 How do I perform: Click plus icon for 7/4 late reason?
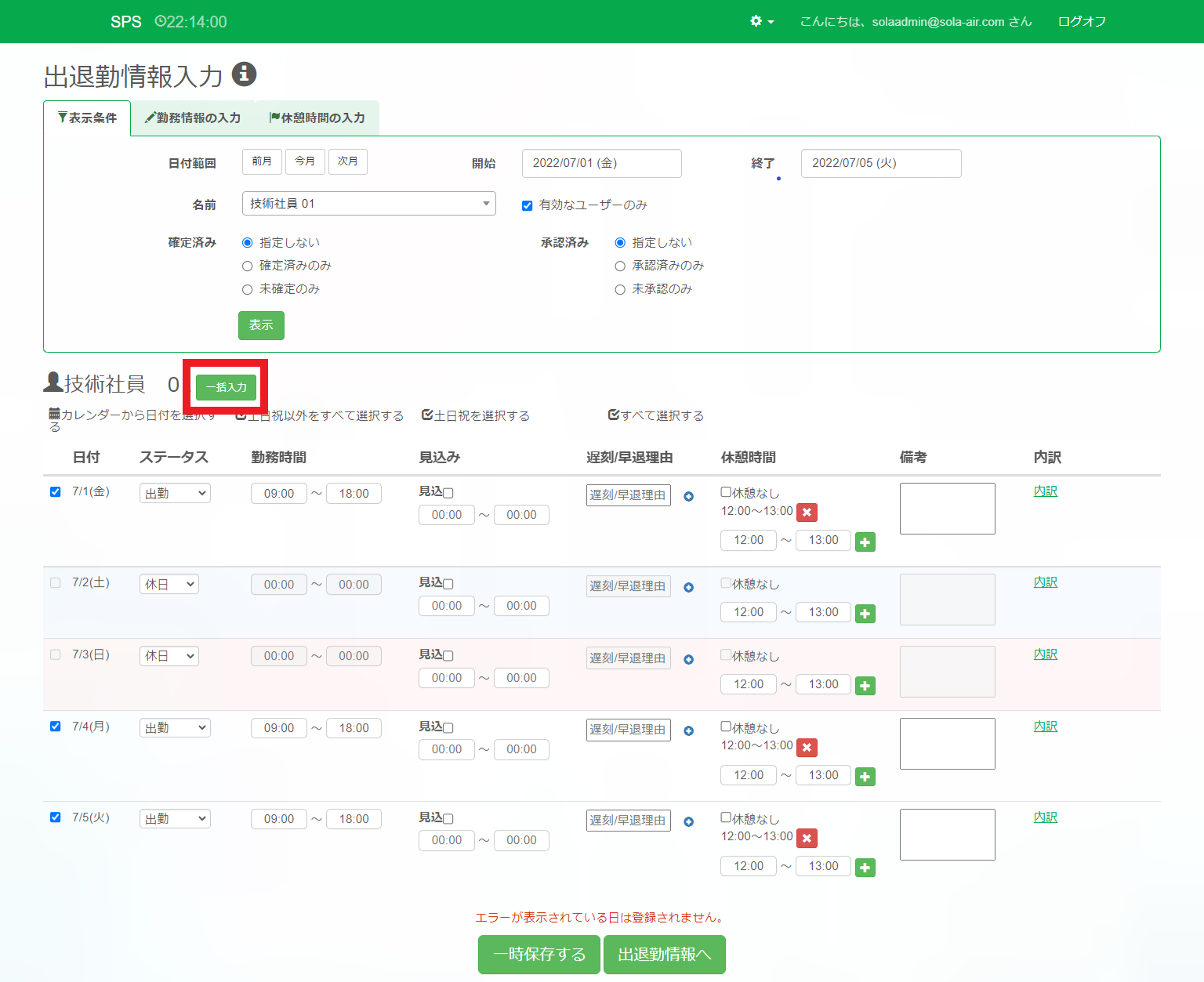[688, 730]
